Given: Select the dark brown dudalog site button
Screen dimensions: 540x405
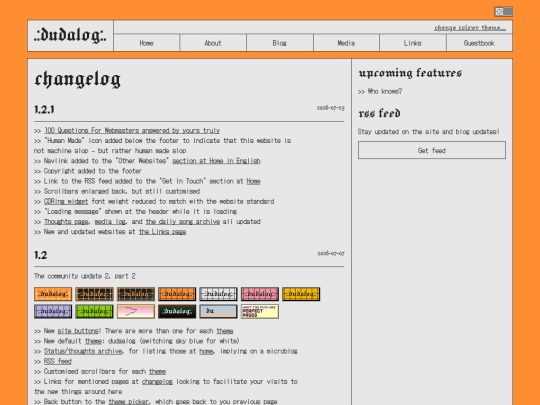Looking at the screenshot, I should coord(94,294).
